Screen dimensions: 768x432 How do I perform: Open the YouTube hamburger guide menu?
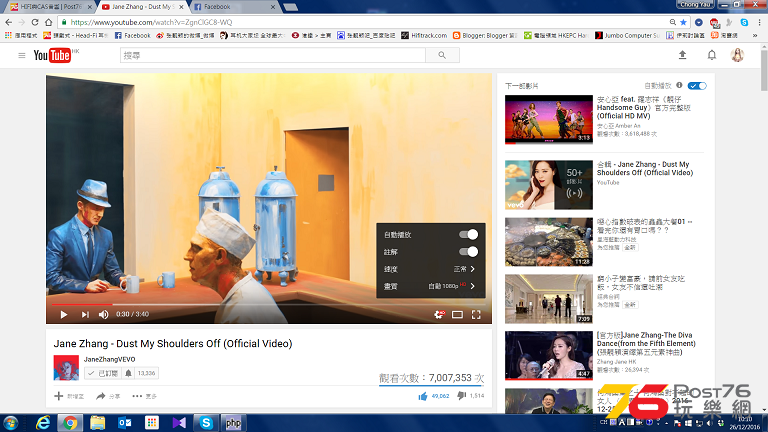[x=22, y=55]
